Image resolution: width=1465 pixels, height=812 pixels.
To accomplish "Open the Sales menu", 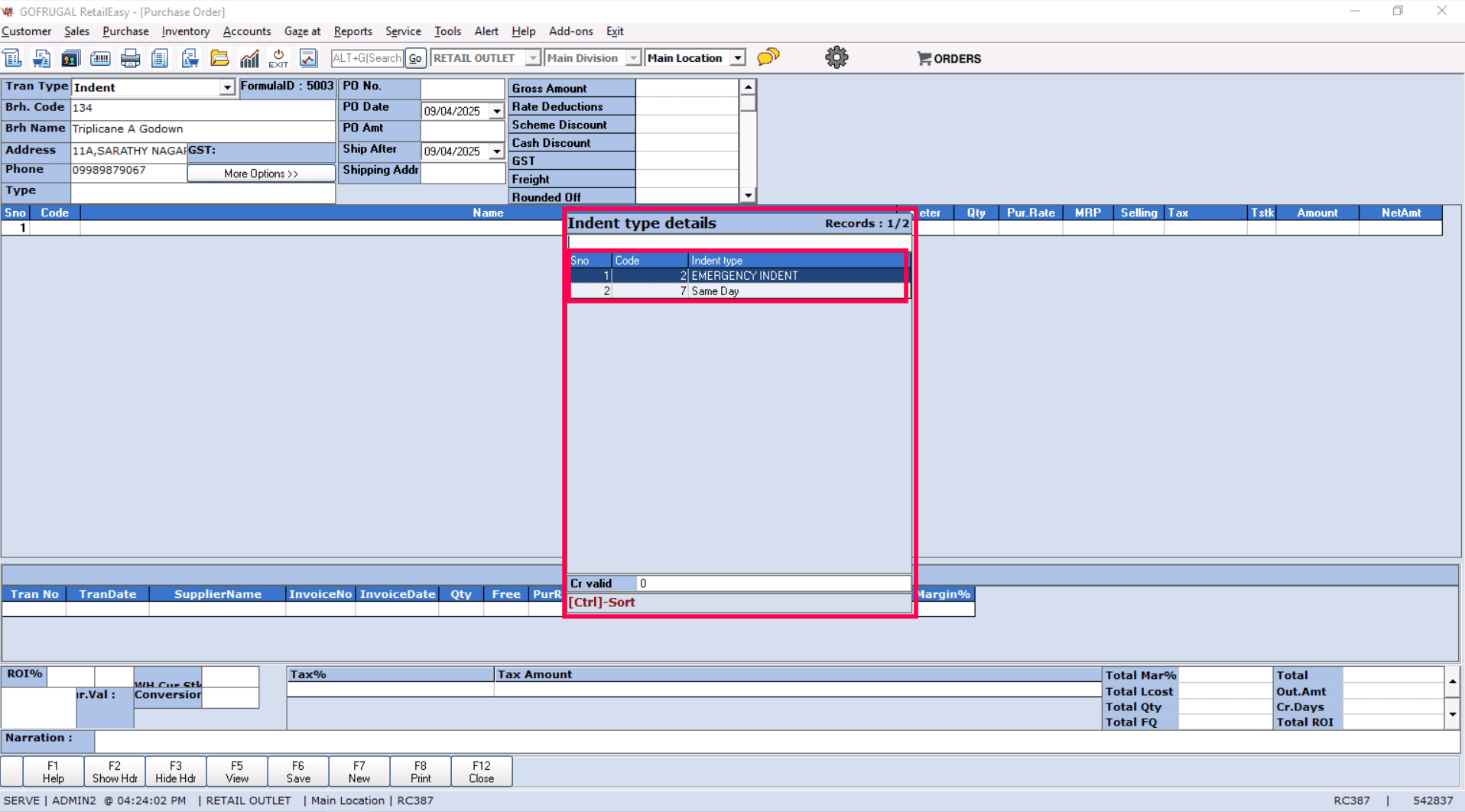I will pyautogui.click(x=76, y=31).
